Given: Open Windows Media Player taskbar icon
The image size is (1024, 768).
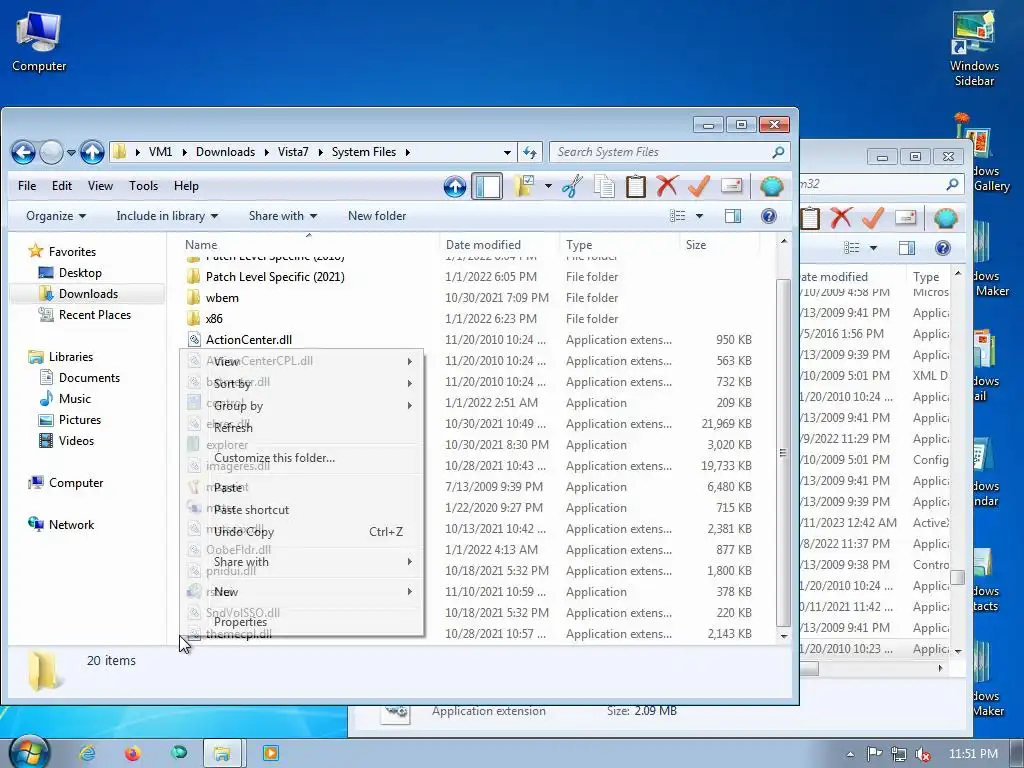Looking at the screenshot, I should 270,754.
